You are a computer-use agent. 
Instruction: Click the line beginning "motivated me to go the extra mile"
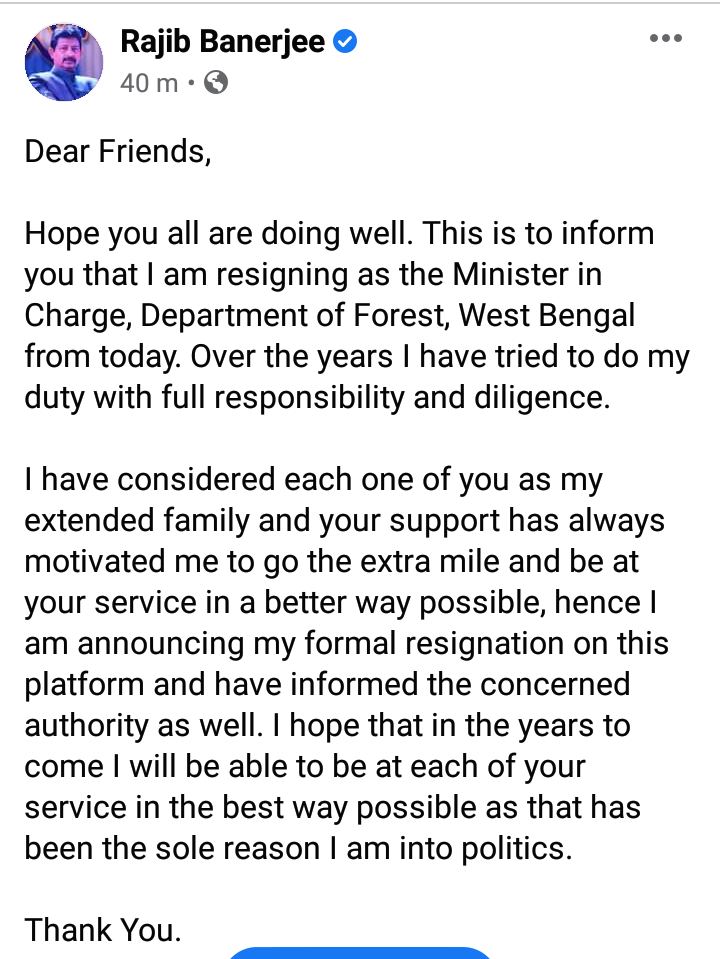pos(332,561)
